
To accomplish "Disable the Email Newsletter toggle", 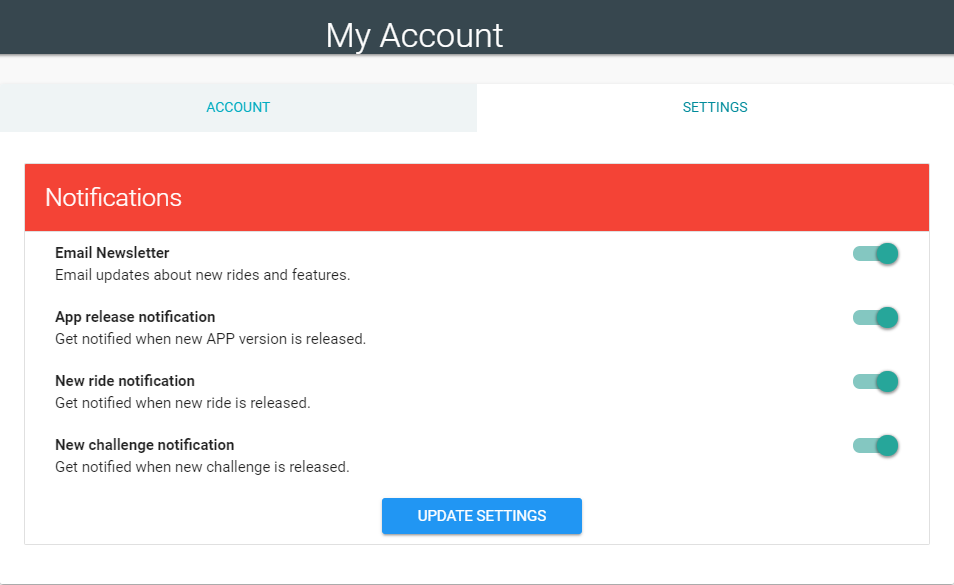I will coord(876,254).
